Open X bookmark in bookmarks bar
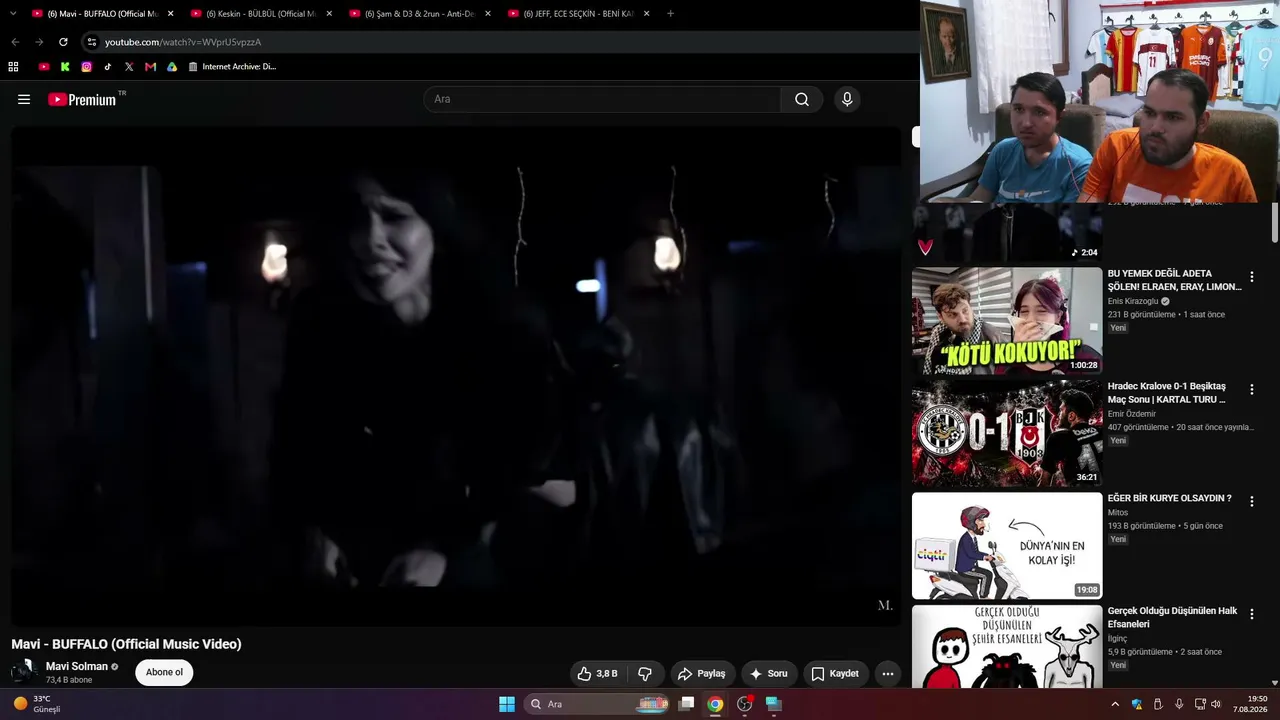1280x720 pixels. [x=129, y=67]
